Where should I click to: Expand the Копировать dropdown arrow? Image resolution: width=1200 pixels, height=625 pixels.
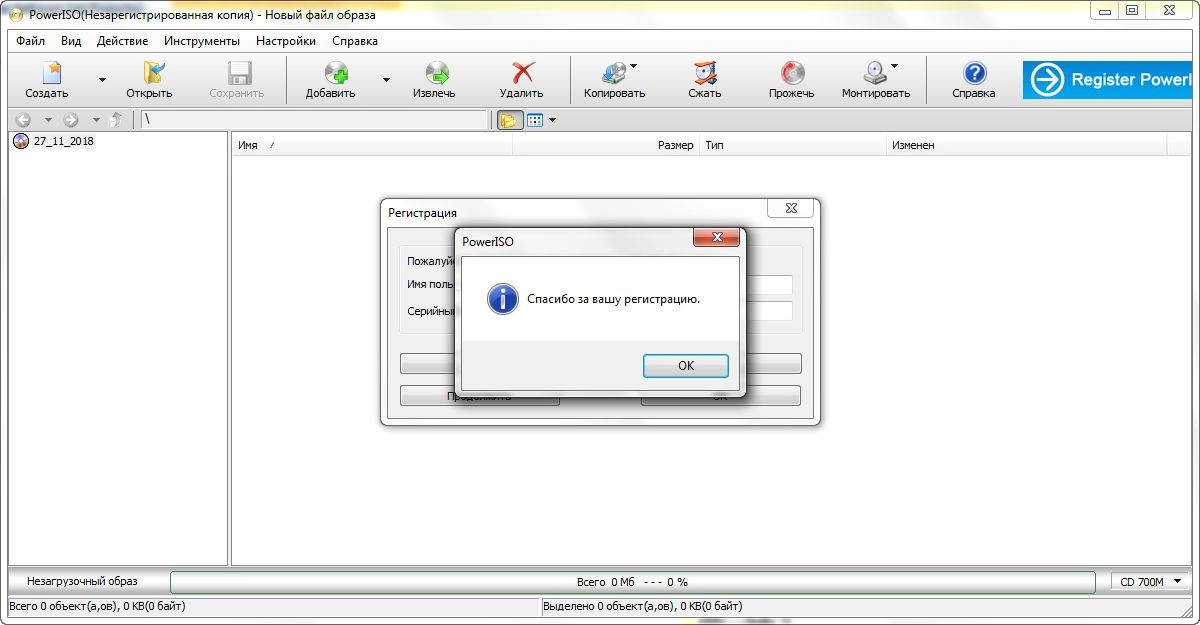633,67
